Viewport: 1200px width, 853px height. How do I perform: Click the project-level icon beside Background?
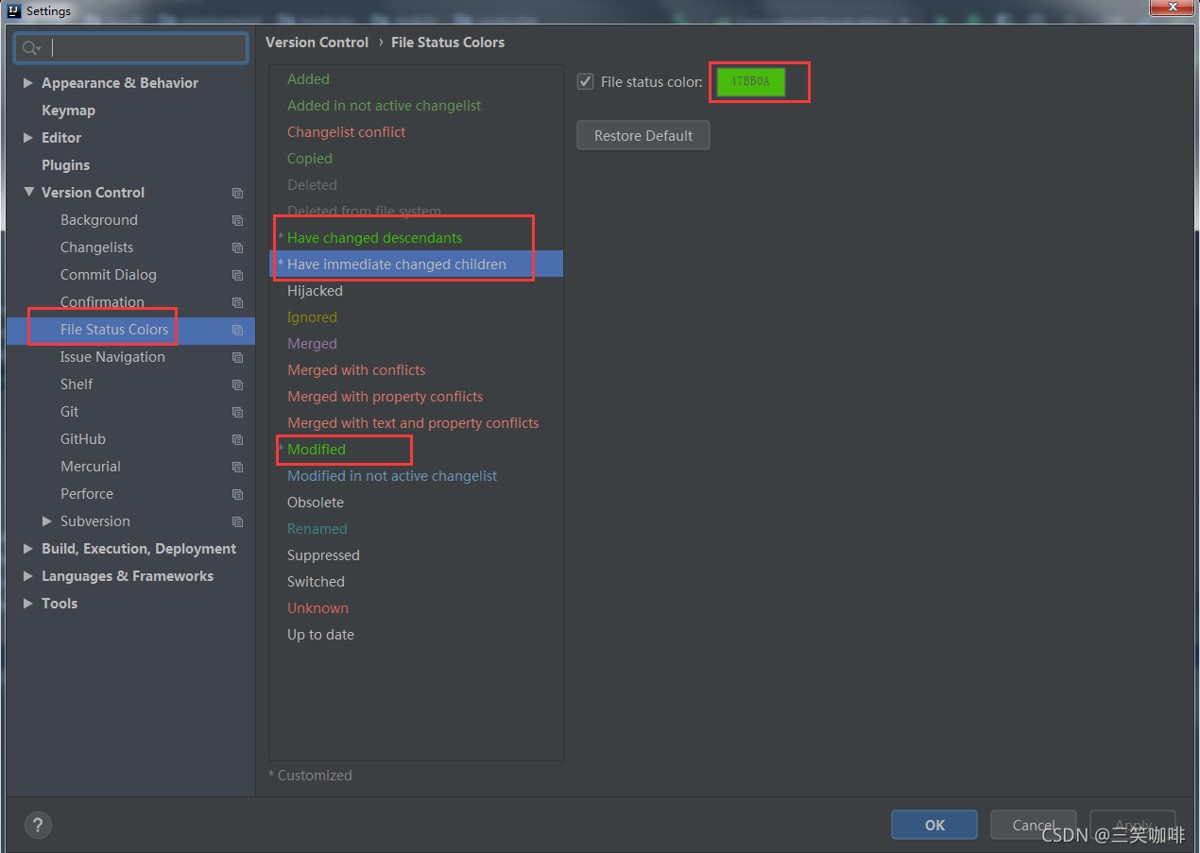[x=237, y=220]
